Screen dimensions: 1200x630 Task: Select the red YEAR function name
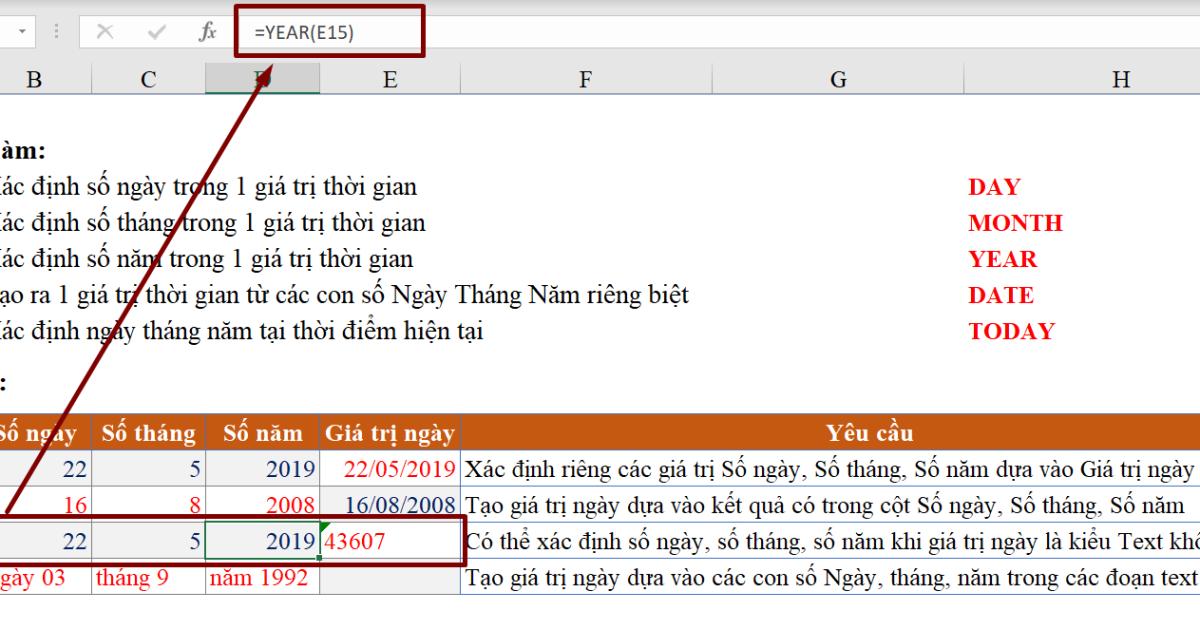click(x=1003, y=258)
